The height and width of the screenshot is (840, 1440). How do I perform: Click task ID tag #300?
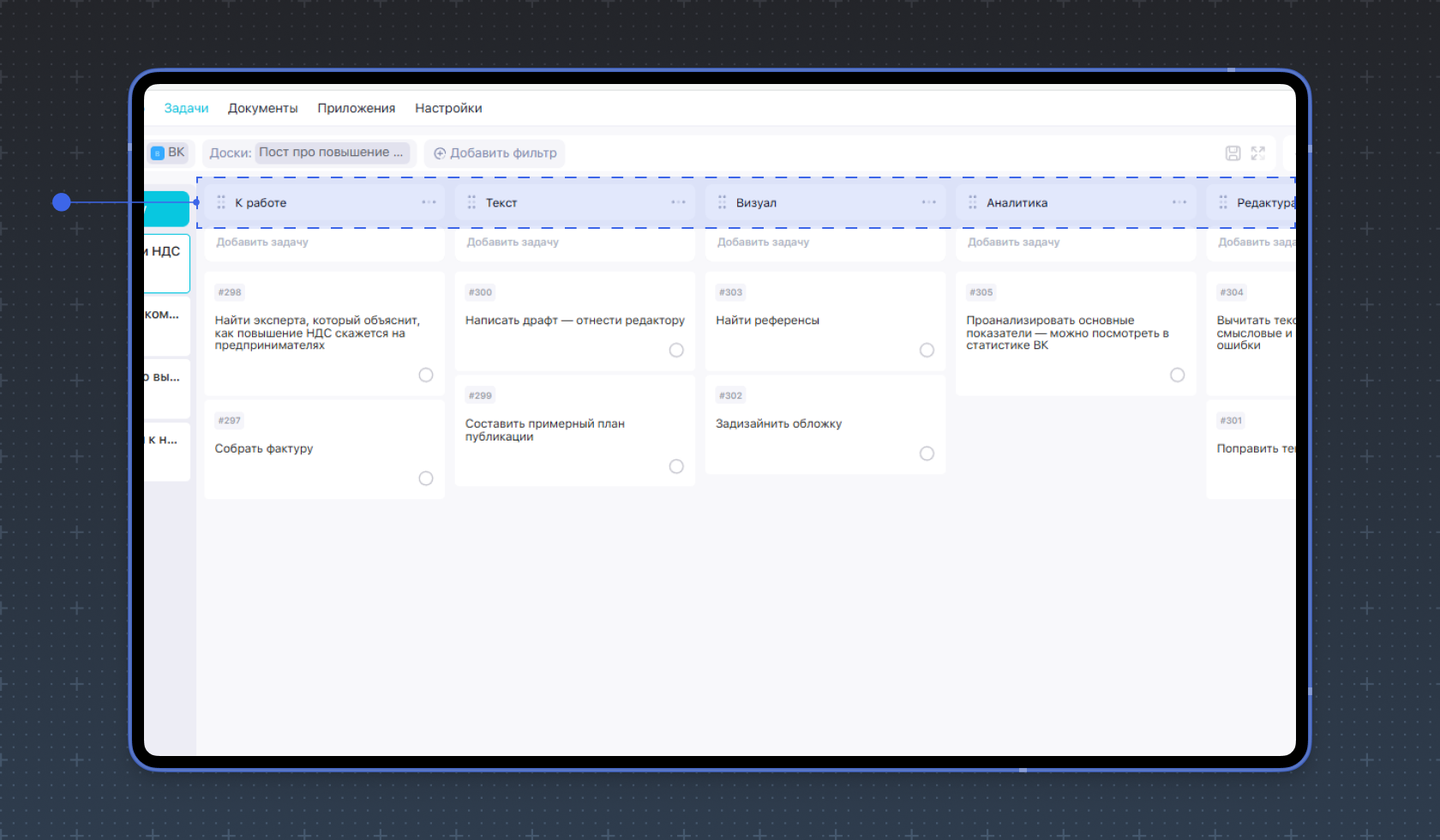pos(480,292)
